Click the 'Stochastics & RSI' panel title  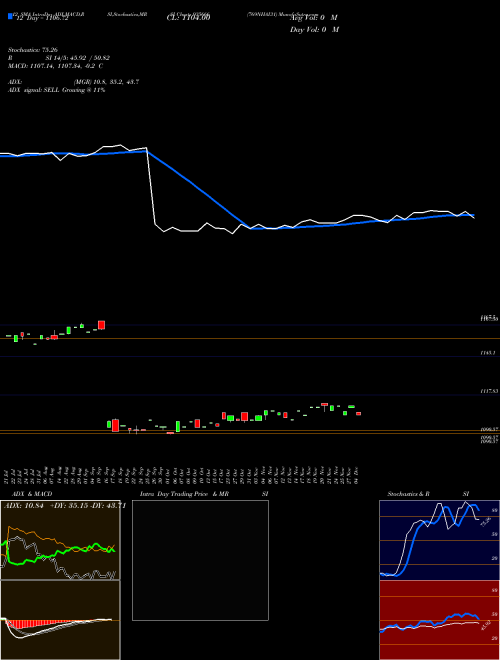point(428,494)
